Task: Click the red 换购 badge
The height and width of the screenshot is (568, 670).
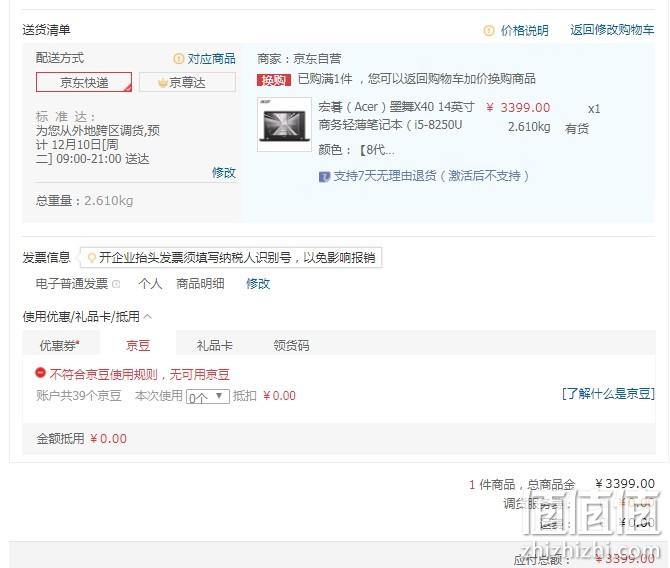Action: tap(273, 80)
